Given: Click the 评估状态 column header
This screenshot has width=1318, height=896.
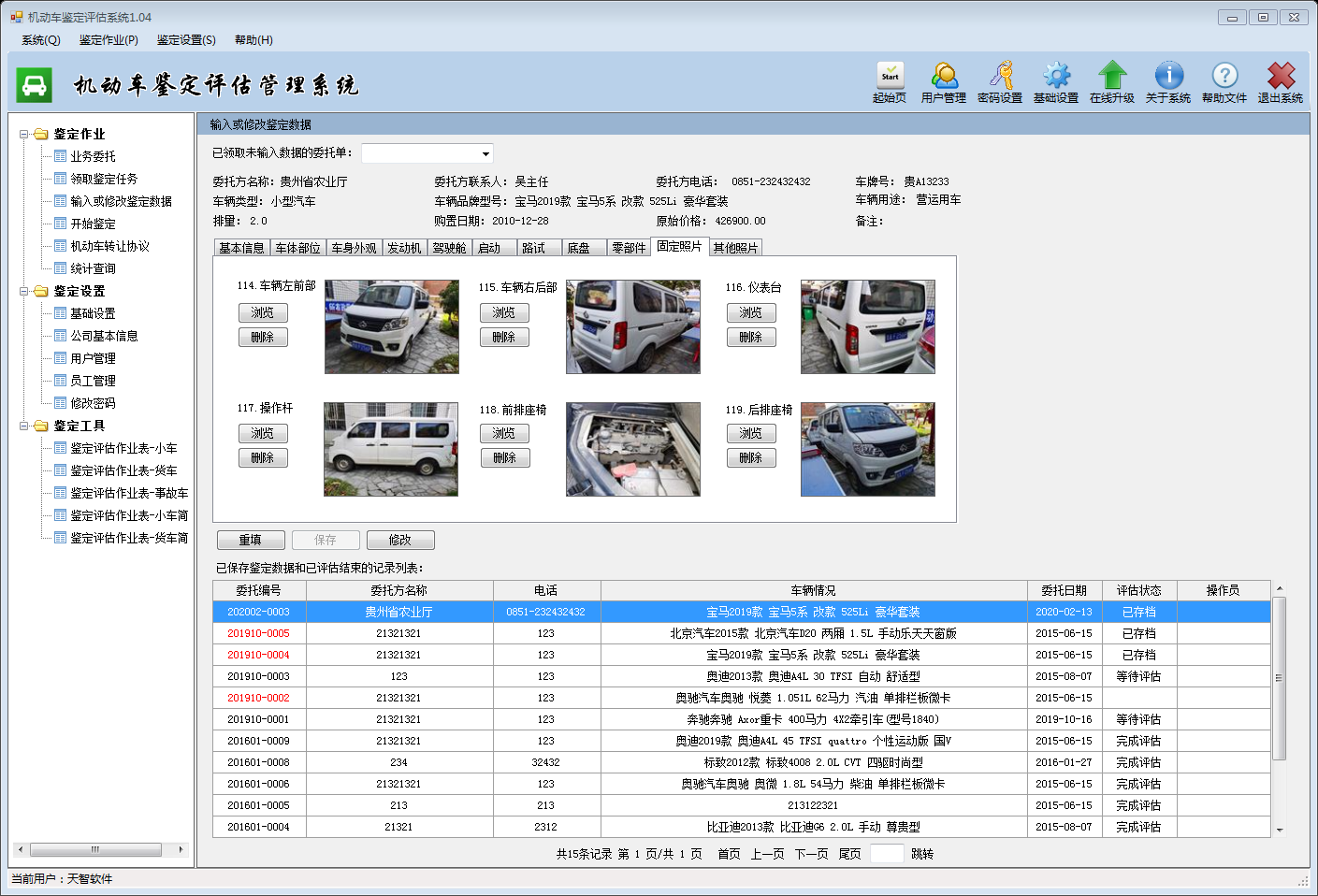Looking at the screenshot, I should 1138,590.
